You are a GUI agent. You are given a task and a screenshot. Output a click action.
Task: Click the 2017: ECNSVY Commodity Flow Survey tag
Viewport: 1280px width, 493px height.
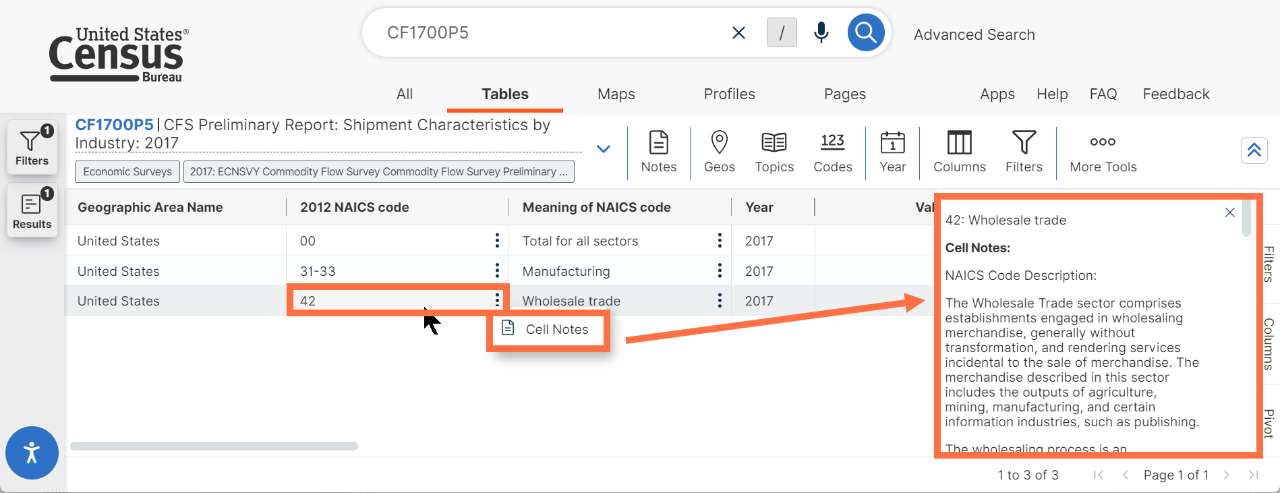379,171
